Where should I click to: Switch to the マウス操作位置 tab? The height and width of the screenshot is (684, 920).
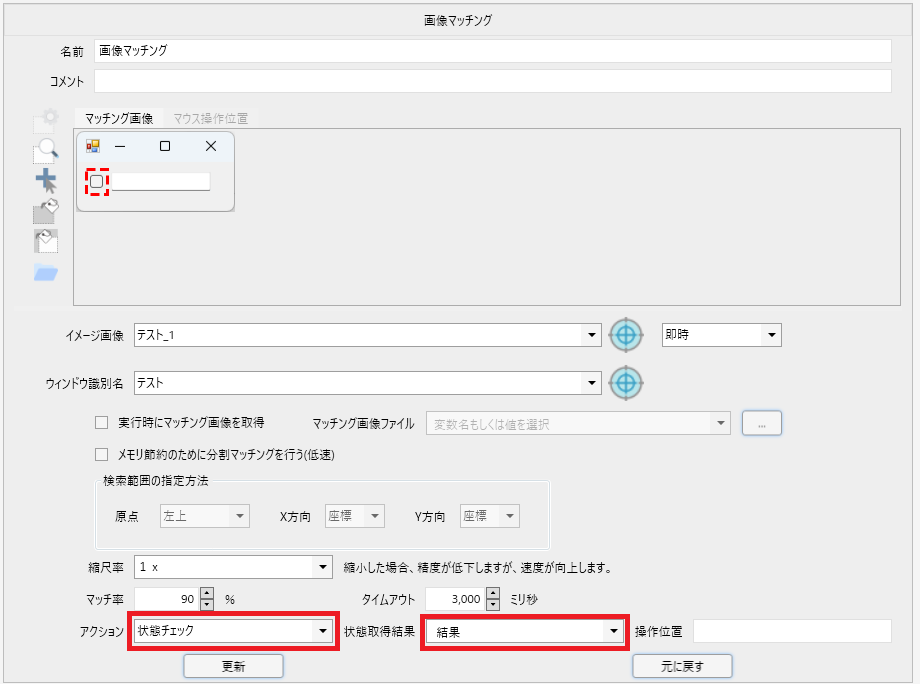coord(211,118)
